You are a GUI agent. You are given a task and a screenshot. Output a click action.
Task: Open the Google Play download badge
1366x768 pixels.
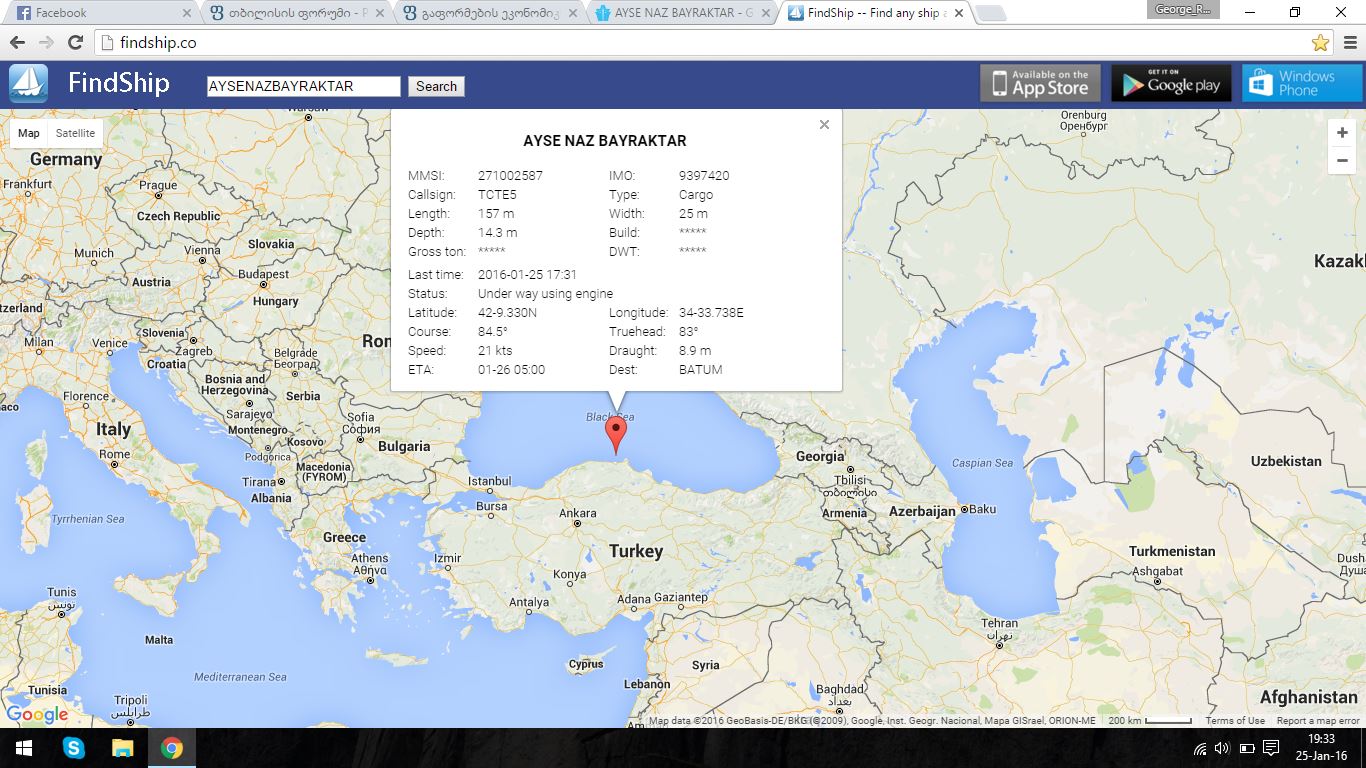[1171, 84]
